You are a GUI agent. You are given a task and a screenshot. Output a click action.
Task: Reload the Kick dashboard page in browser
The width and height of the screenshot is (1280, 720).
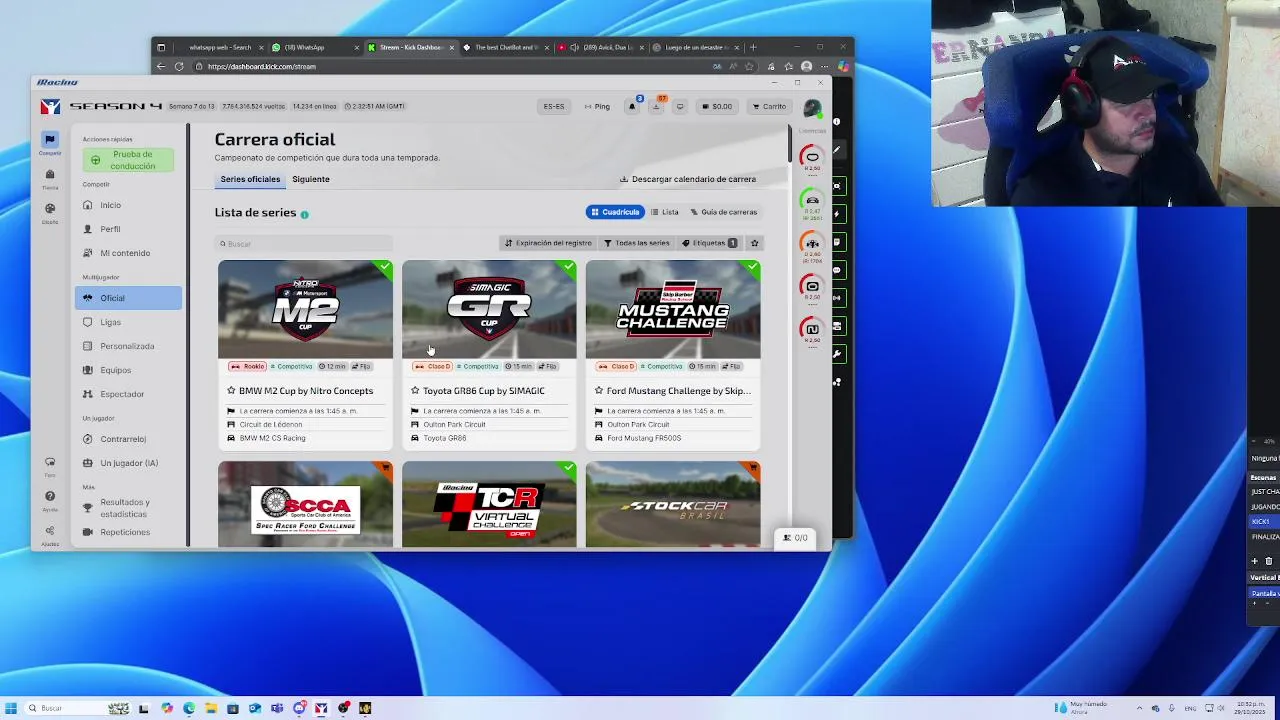point(179,67)
